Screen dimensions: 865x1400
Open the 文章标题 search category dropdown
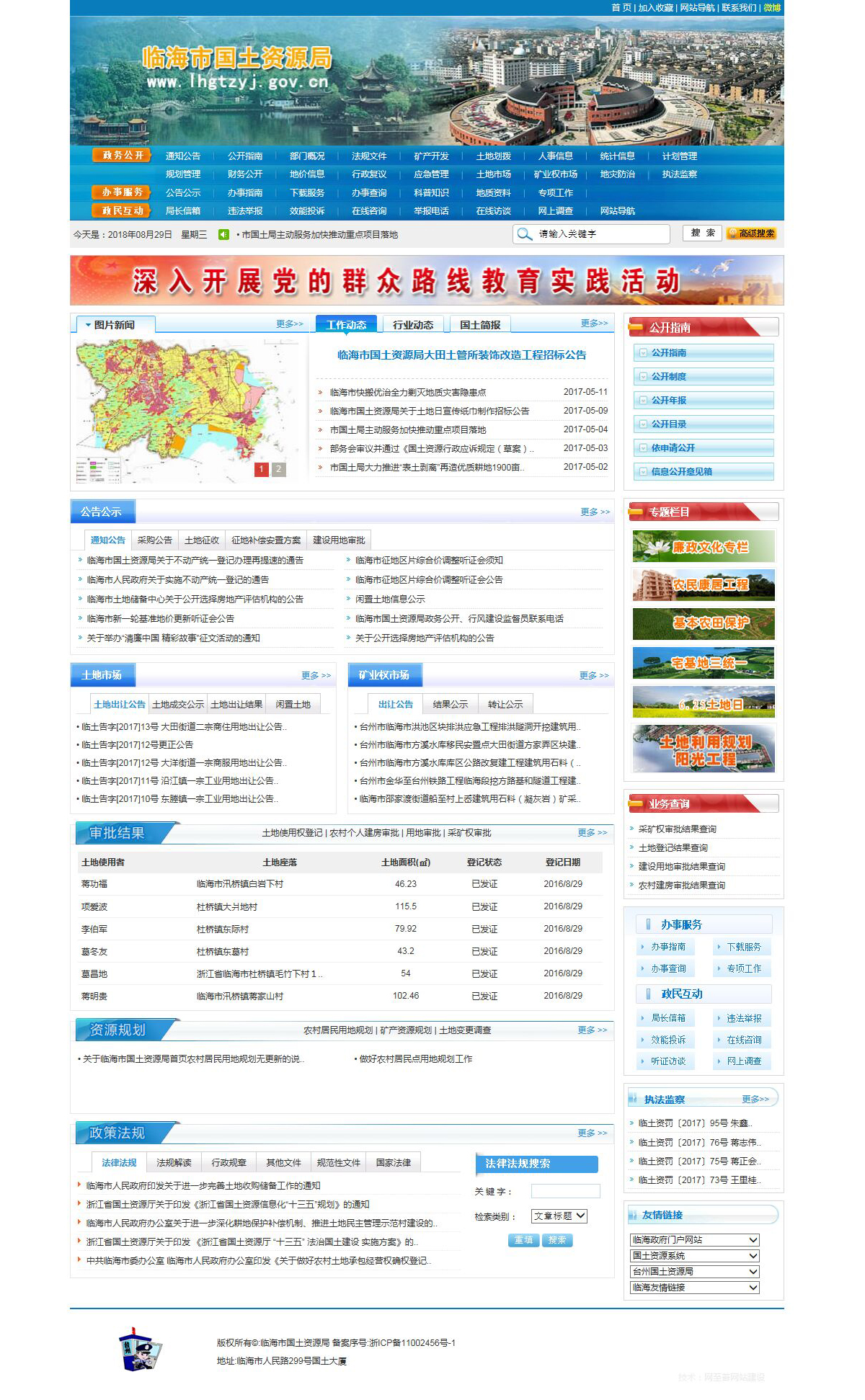click(559, 1216)
